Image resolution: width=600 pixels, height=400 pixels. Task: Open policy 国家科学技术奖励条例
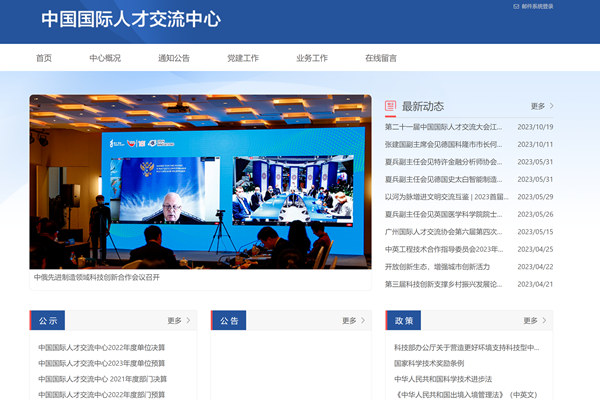click(x=429, y=363)
